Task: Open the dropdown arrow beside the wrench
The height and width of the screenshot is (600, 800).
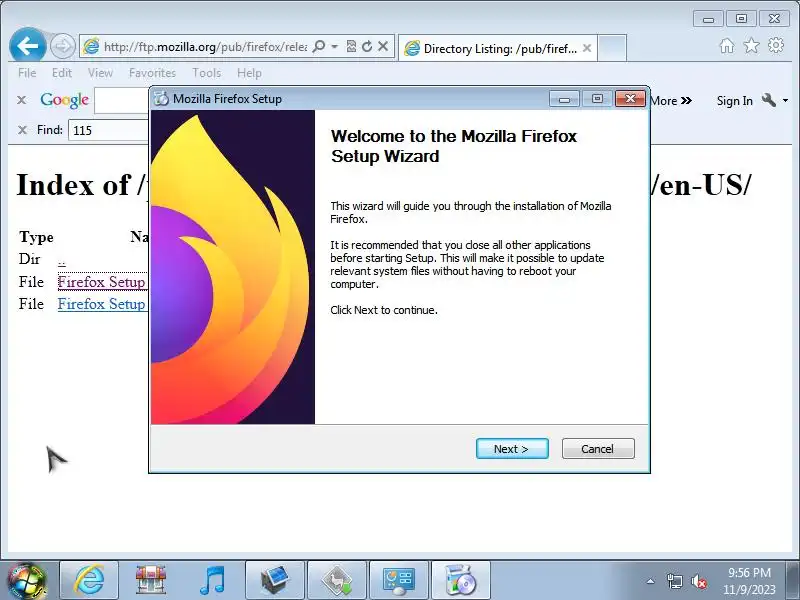Action: tap(785, 101)
